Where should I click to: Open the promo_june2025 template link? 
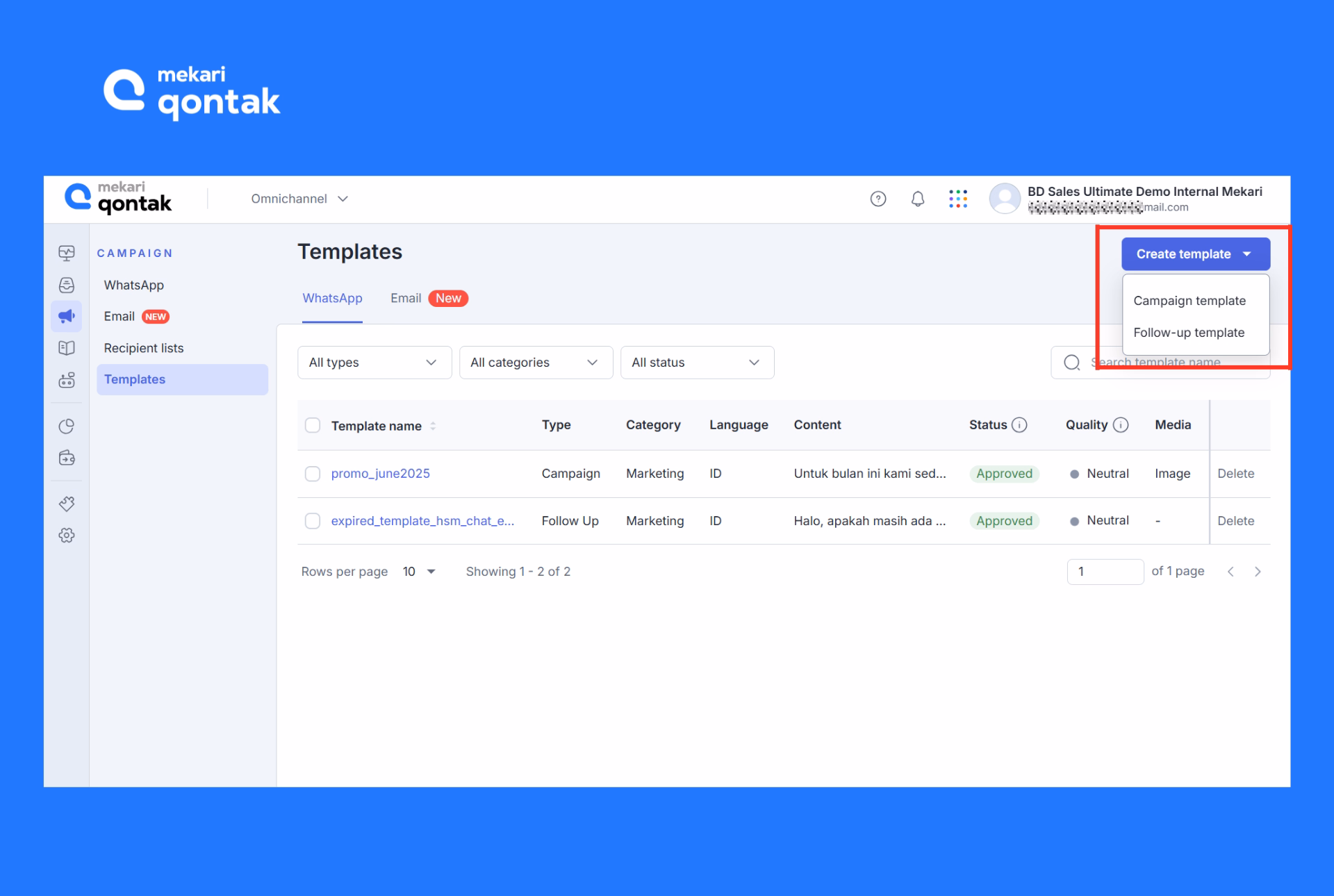pyautogui.click(x=380, y=474)
